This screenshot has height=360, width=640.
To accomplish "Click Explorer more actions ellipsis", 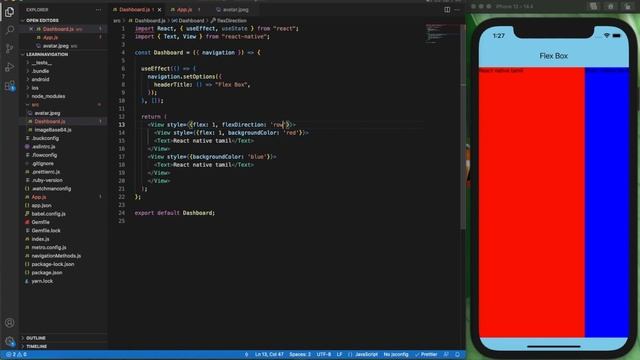I will click(x=98, y=9).
